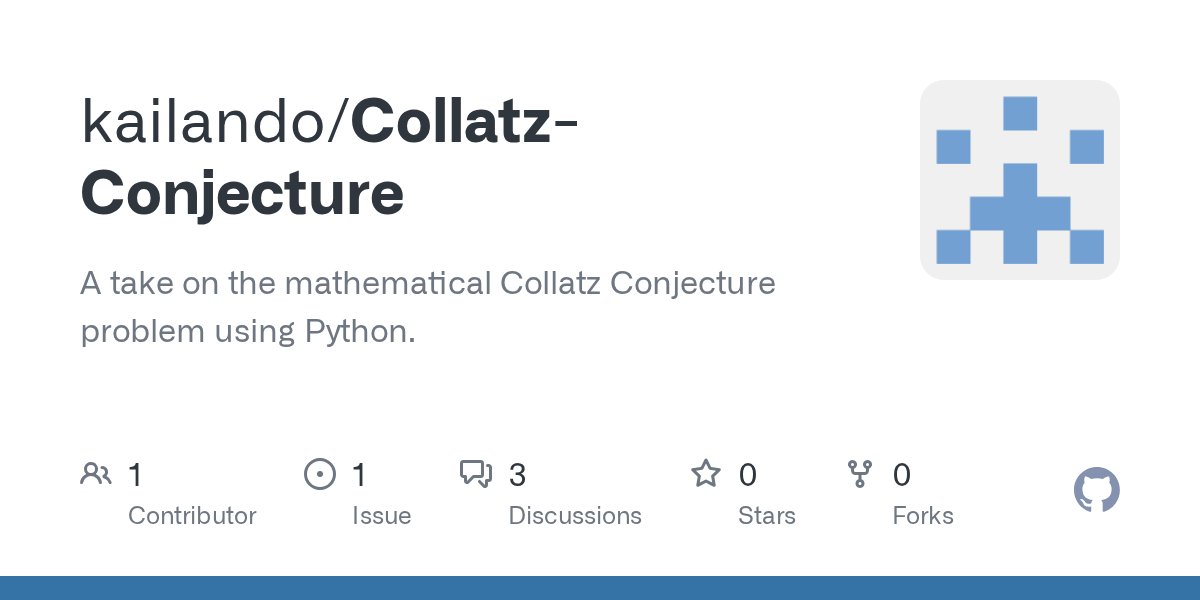Open the "Issue" label link
Viewport: 1200px width, 600px height.
[381, 516]
